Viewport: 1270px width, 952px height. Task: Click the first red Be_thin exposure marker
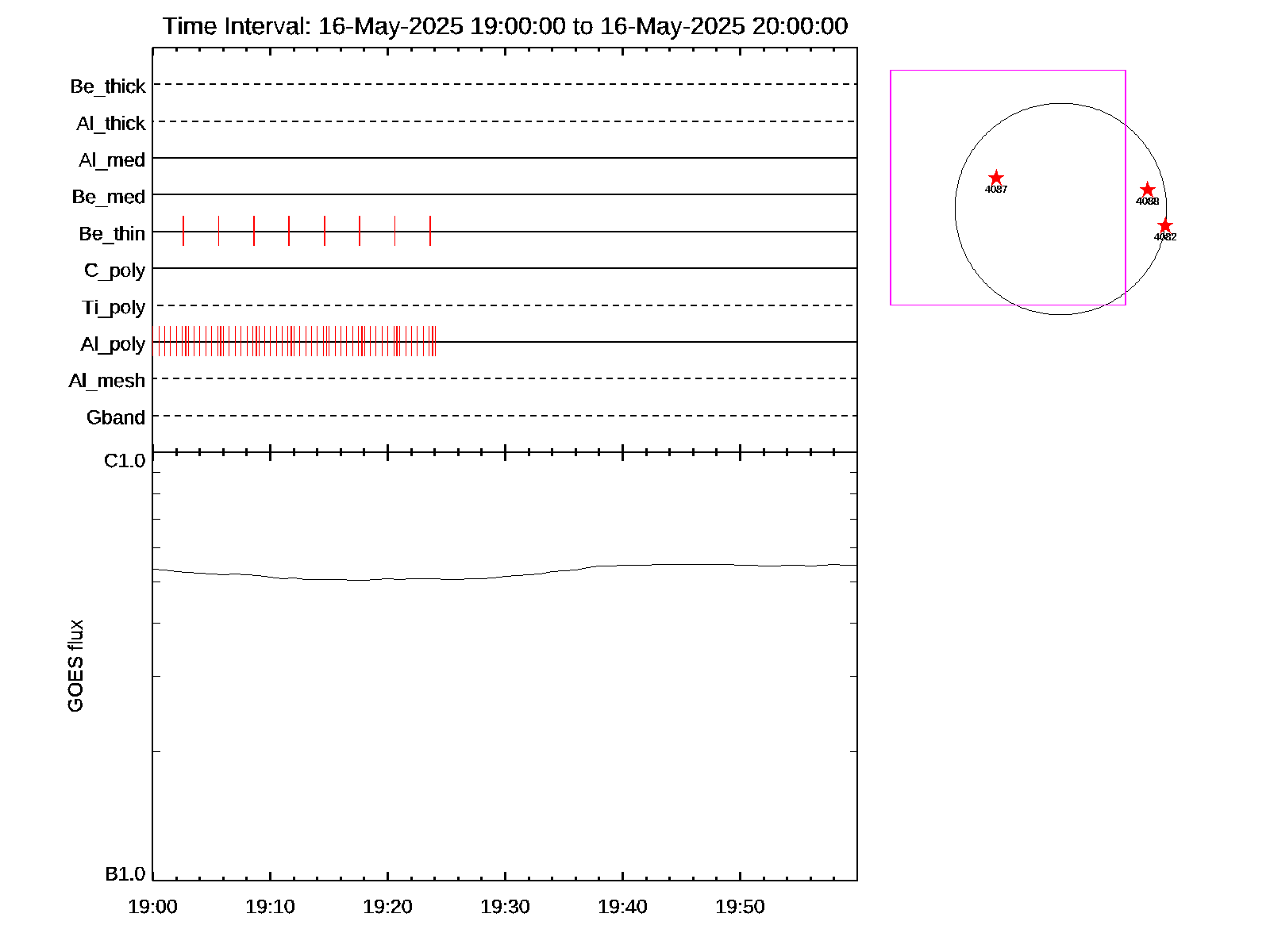(x=183, y=231)
